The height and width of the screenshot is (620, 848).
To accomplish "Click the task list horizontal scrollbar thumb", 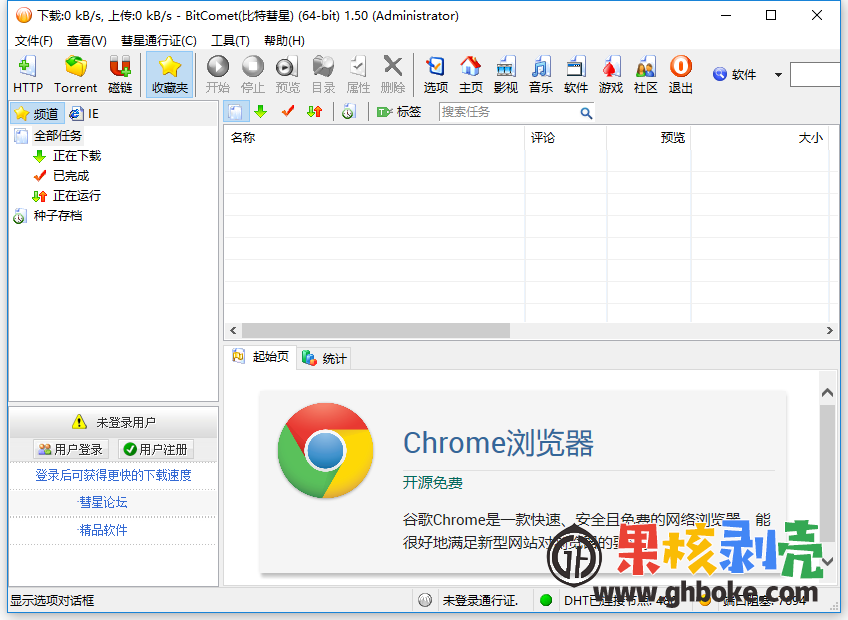I will coord(376,330).
